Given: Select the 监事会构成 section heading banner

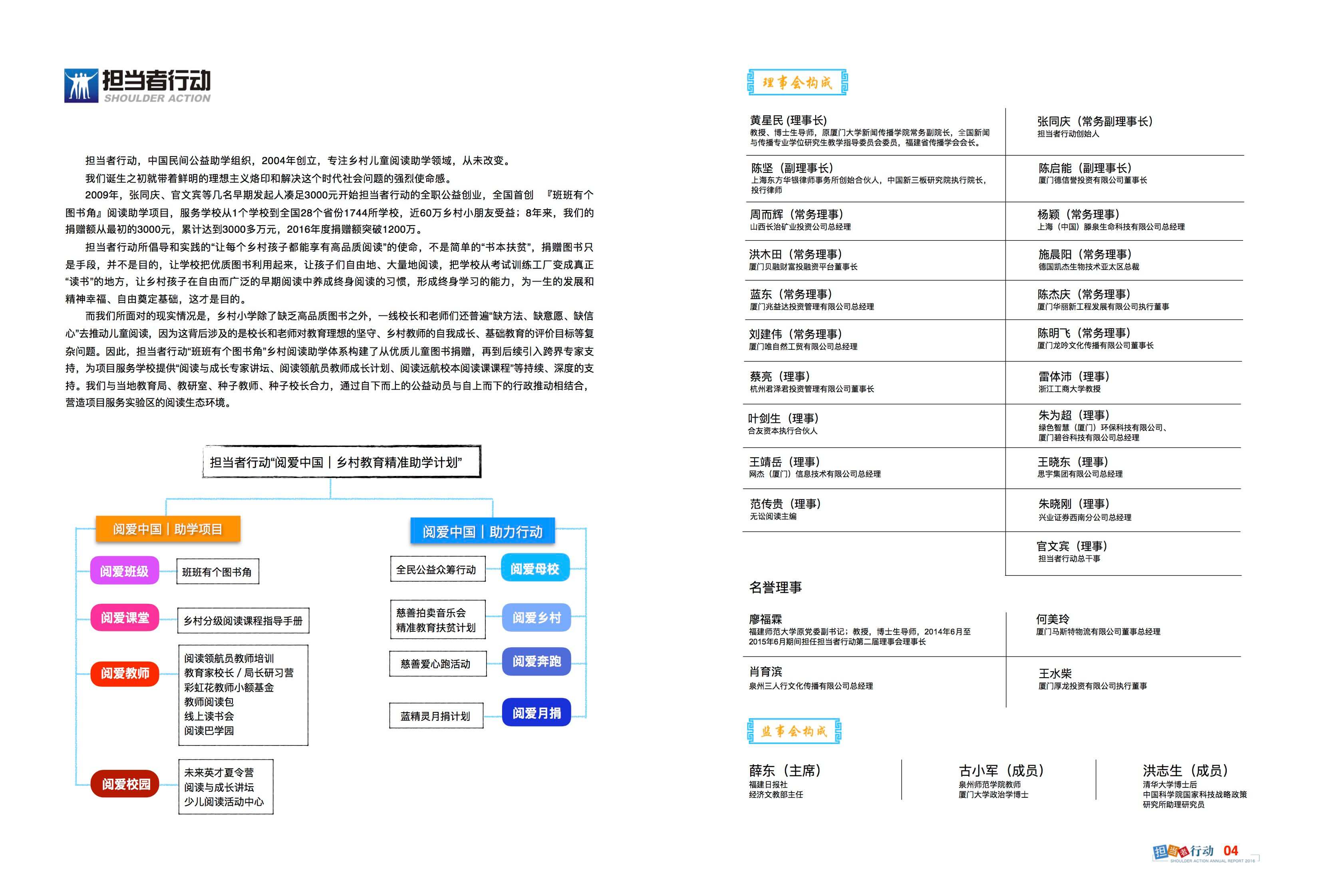Looking at the screenshot, I should [794, 731].
